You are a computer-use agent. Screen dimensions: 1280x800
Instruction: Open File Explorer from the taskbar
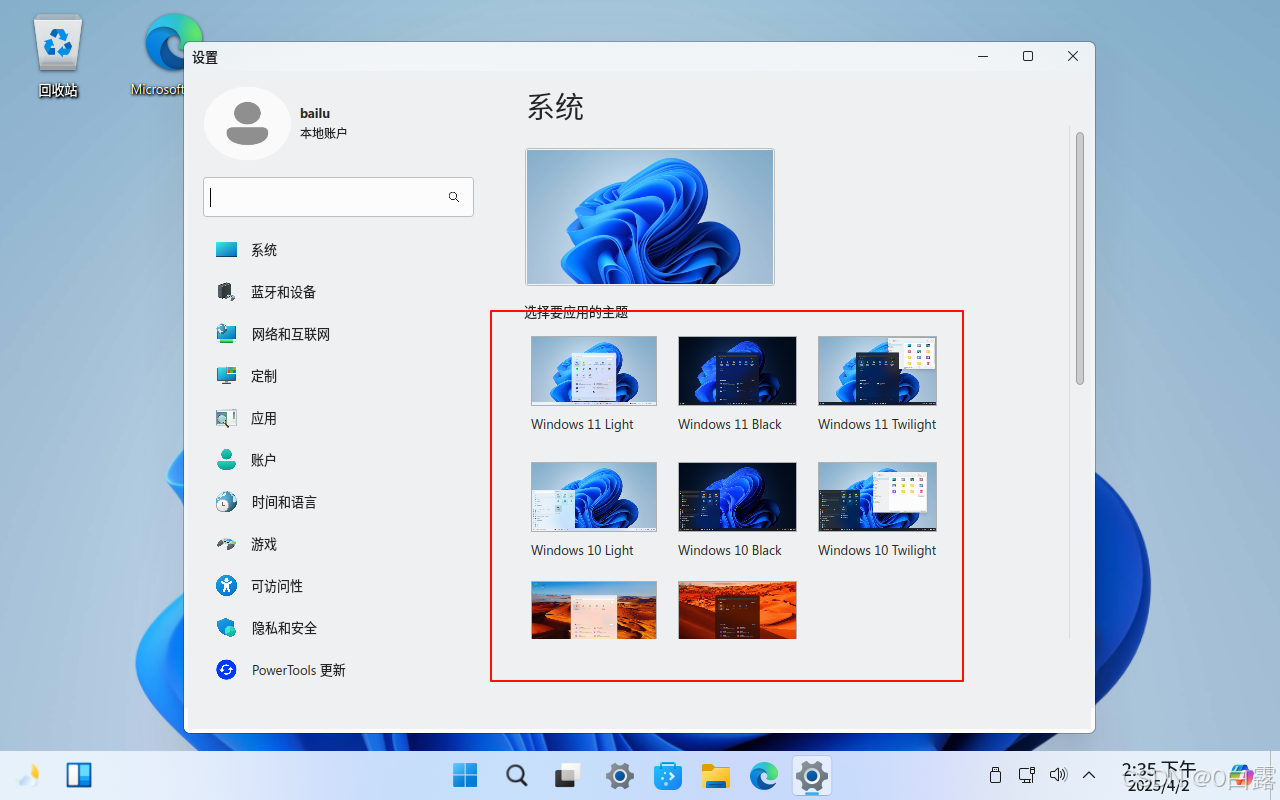tap(715, 775)
